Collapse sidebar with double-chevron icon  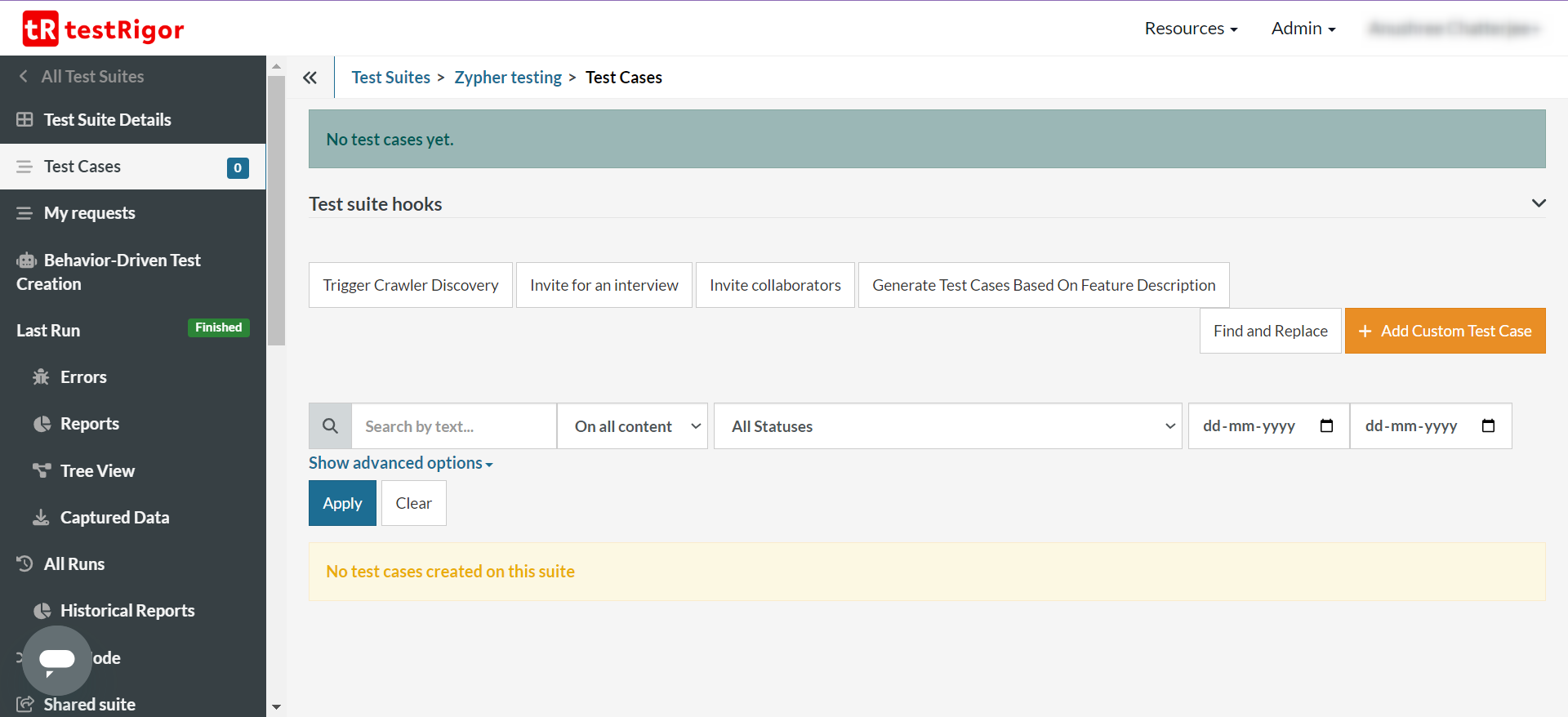(x=310, y=78)
